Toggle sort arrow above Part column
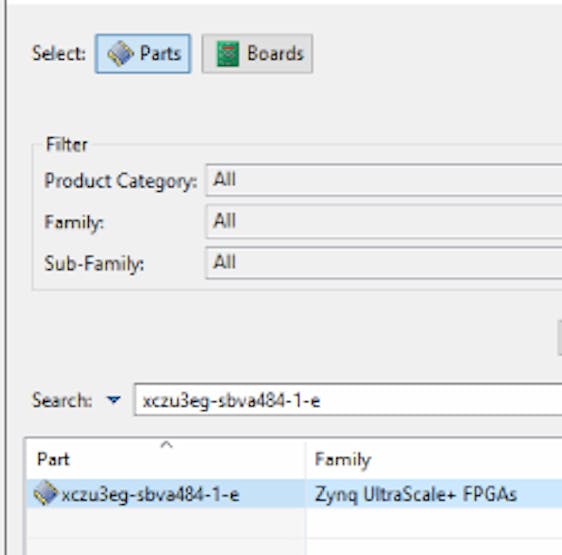 pos(167,445)
